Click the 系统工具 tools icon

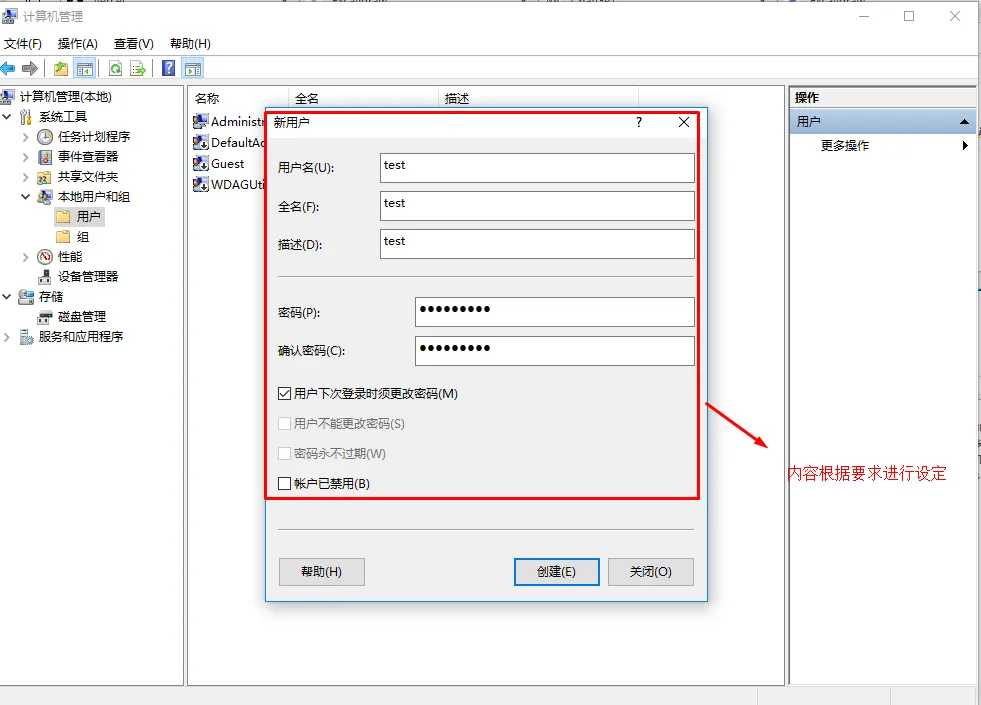click(x=26, y=116)
